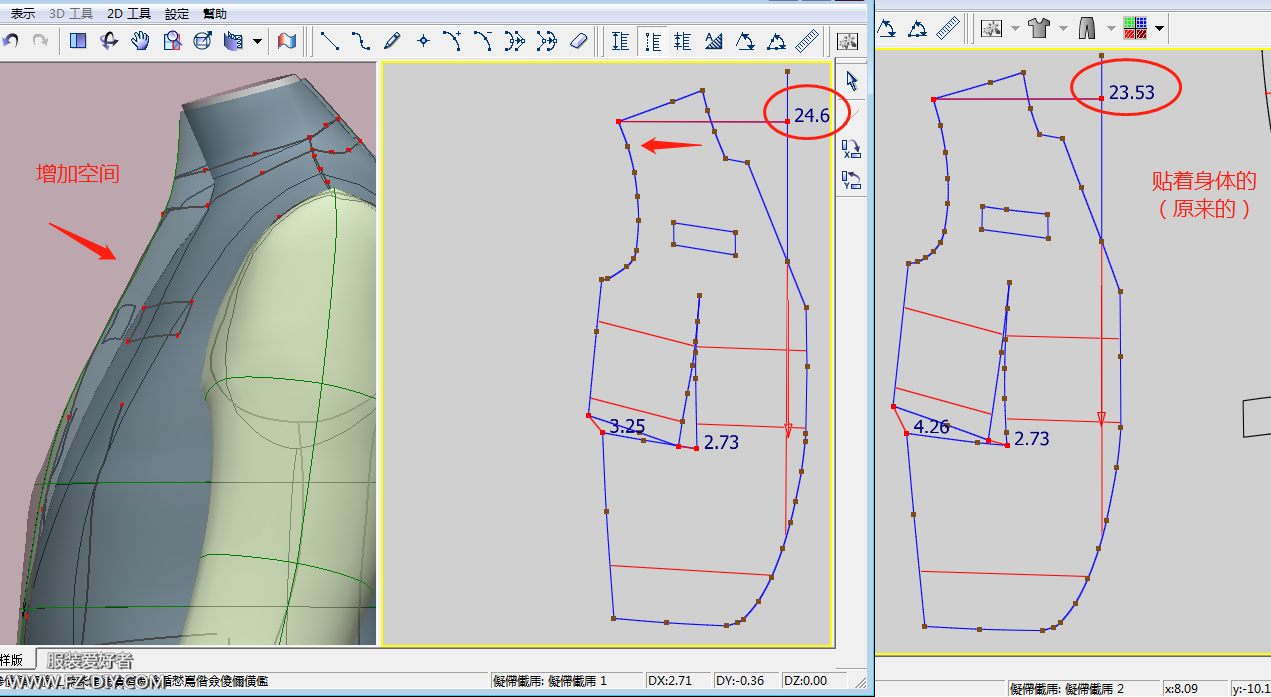This screenshot has width=1271, height=697.
Task: Click the second merge-lines arrow tool
Action: pyautogui.click(x=546, y=41)
